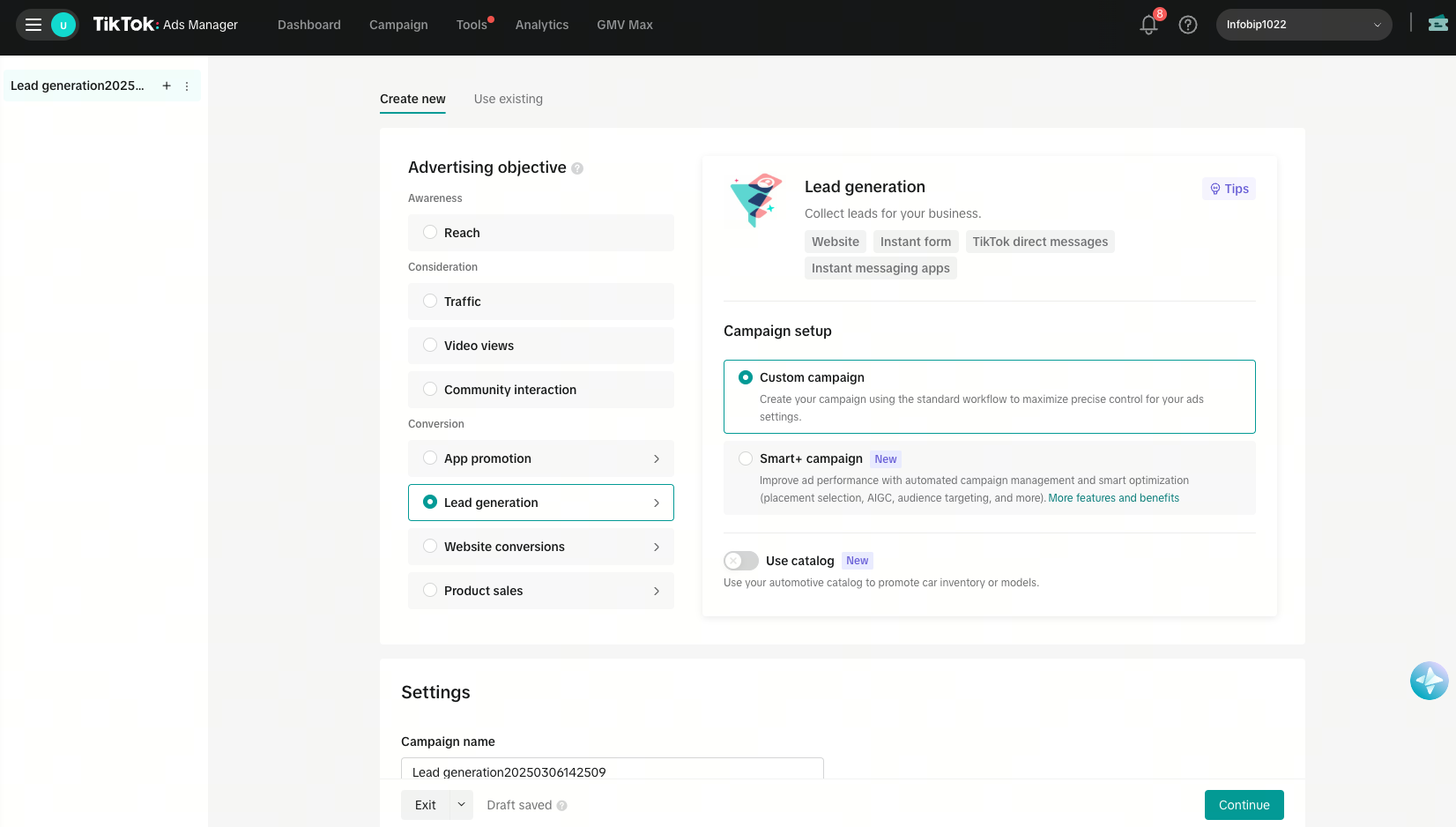The height and width of the screenshot is (827, 1456).
Task: Open the notifications bell
Action: point(1148,25)
